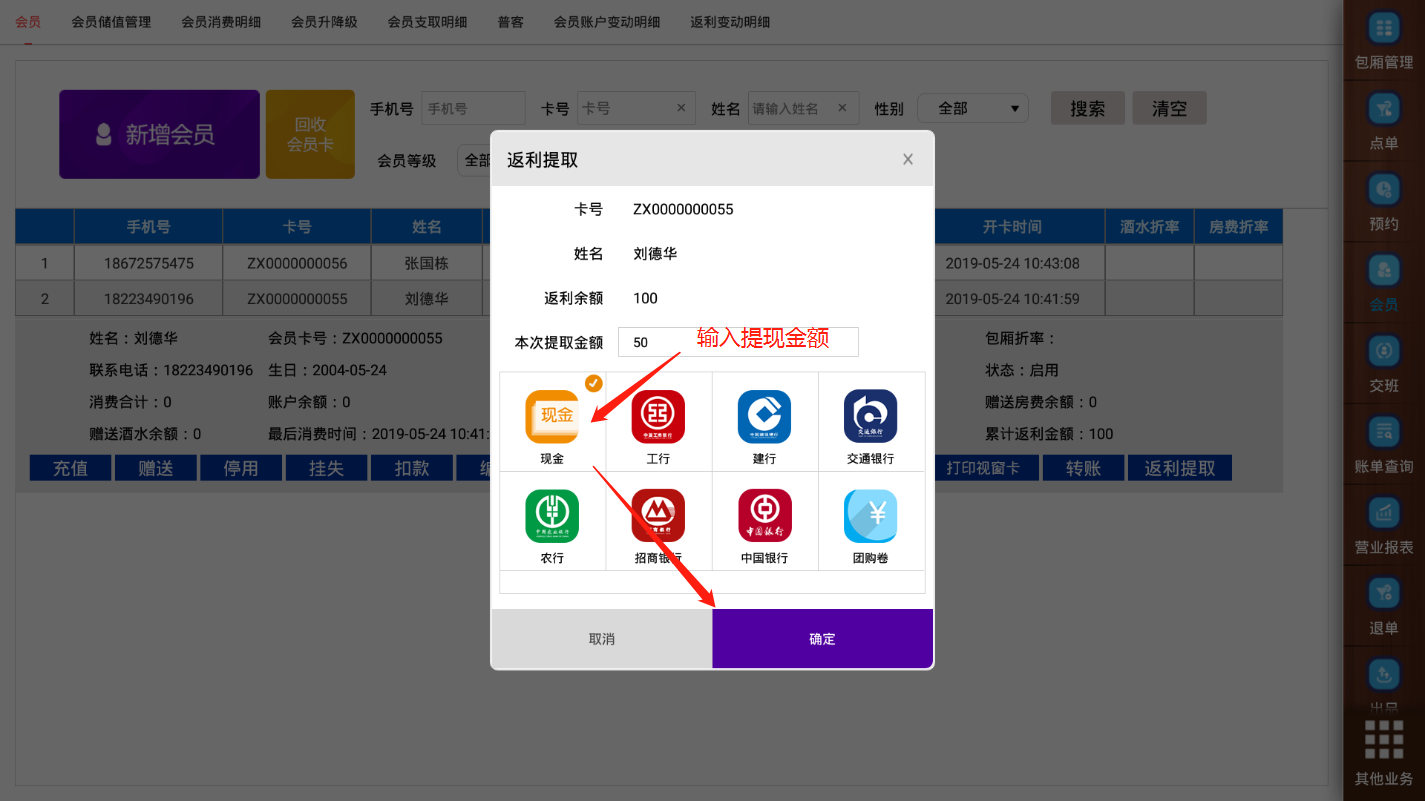Click the 挂失 report-loss button
1425x801 pixels.
point(326,468)
